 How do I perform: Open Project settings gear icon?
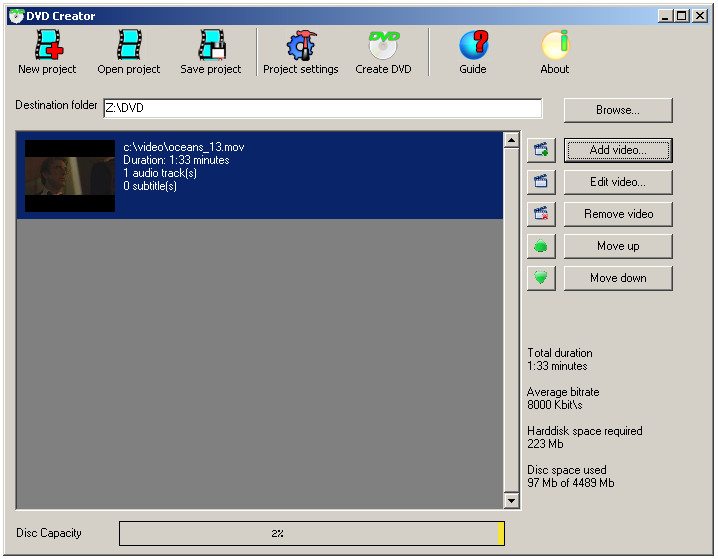(x=301, y=45)
